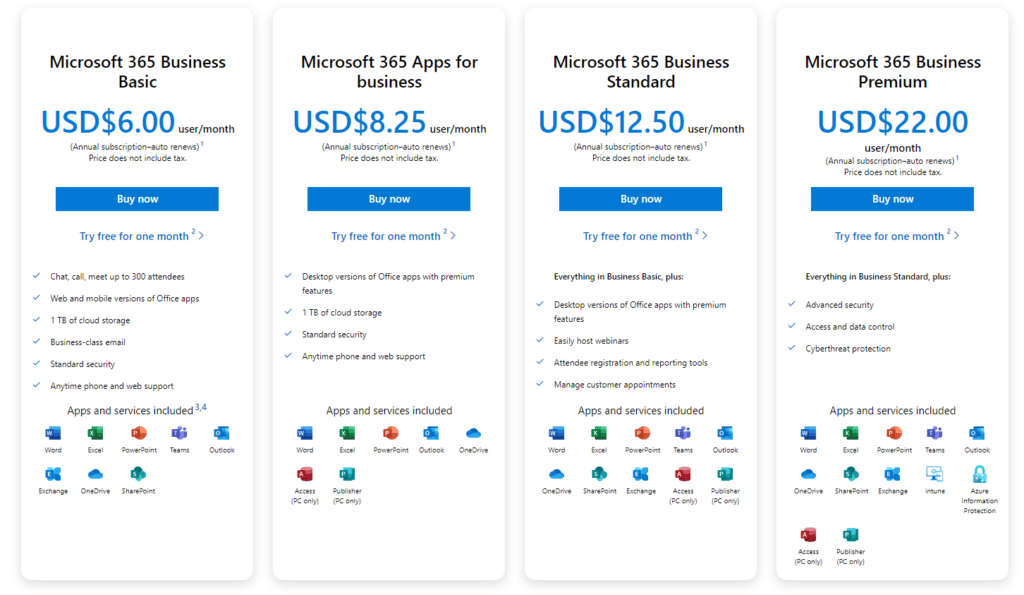
Task: Click chevron beside Try free under Apps for business
Action: (x=453, y=236)
